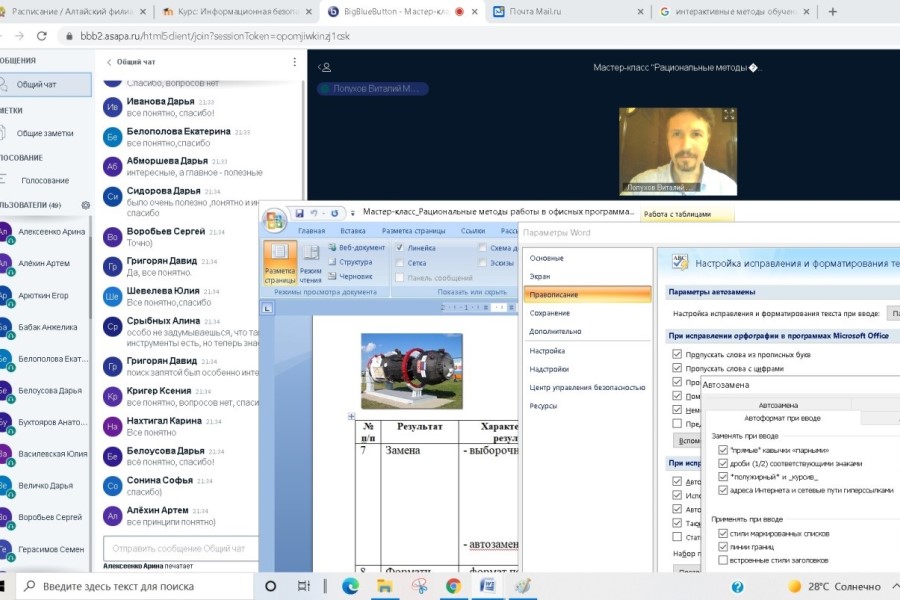This screenshot has height=600, width=900.
Task: Click the tab stop selector by the ruler
Action: click(x=267, y=308)
